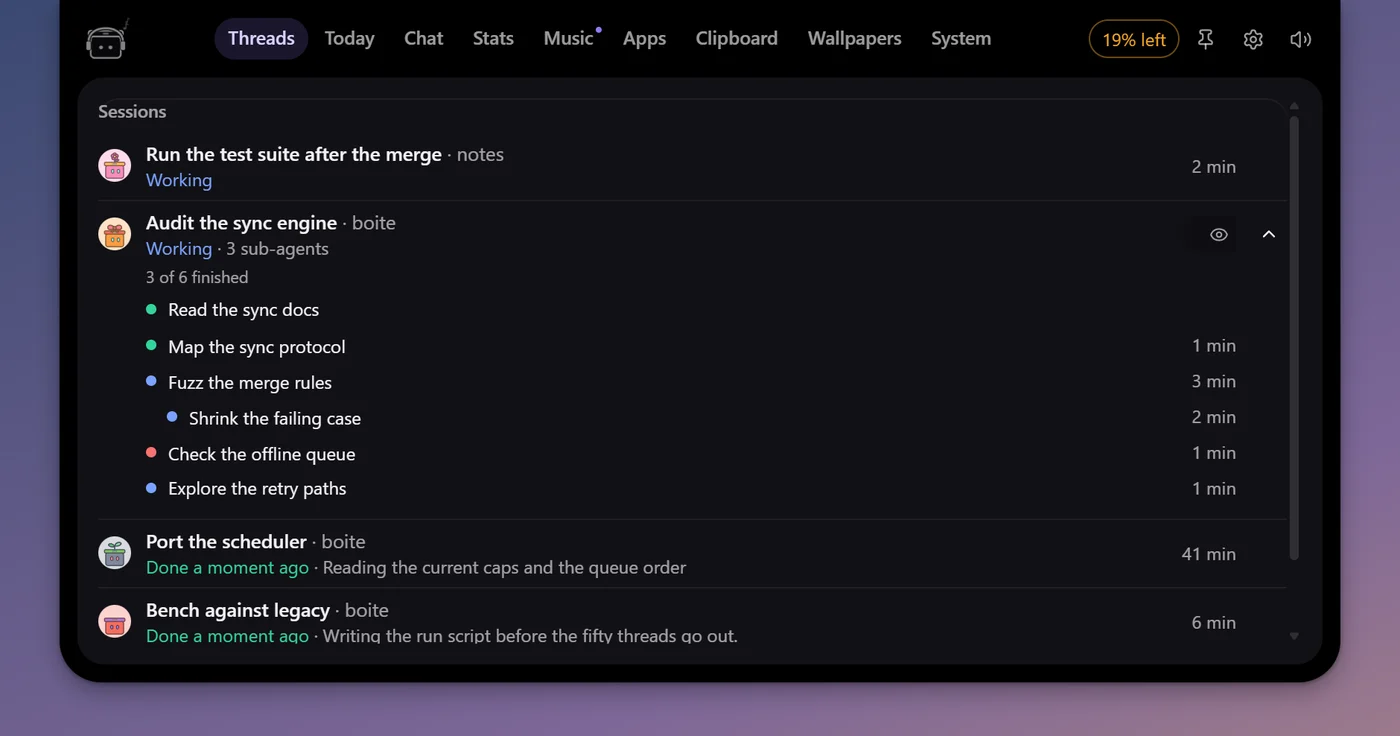Screen dimensions: 1400x736
Task: Click Reading the current caps status text
Action: [504, 568]
